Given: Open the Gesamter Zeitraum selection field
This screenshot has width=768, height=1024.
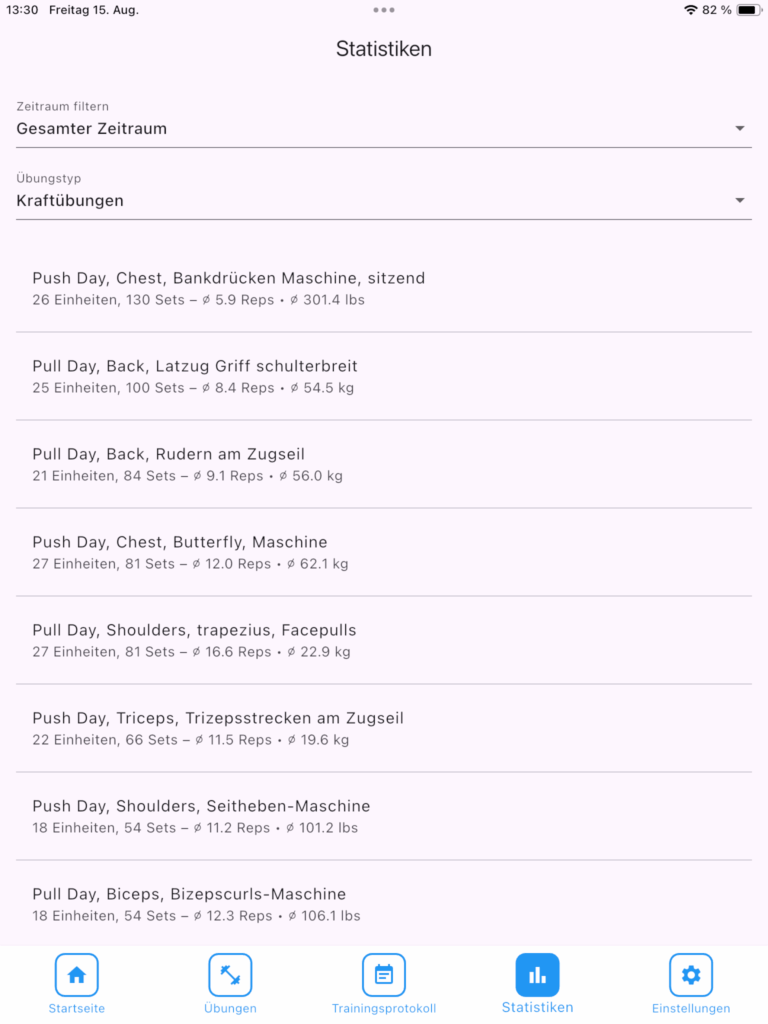Looking at the screenshot, I should 370,128.
